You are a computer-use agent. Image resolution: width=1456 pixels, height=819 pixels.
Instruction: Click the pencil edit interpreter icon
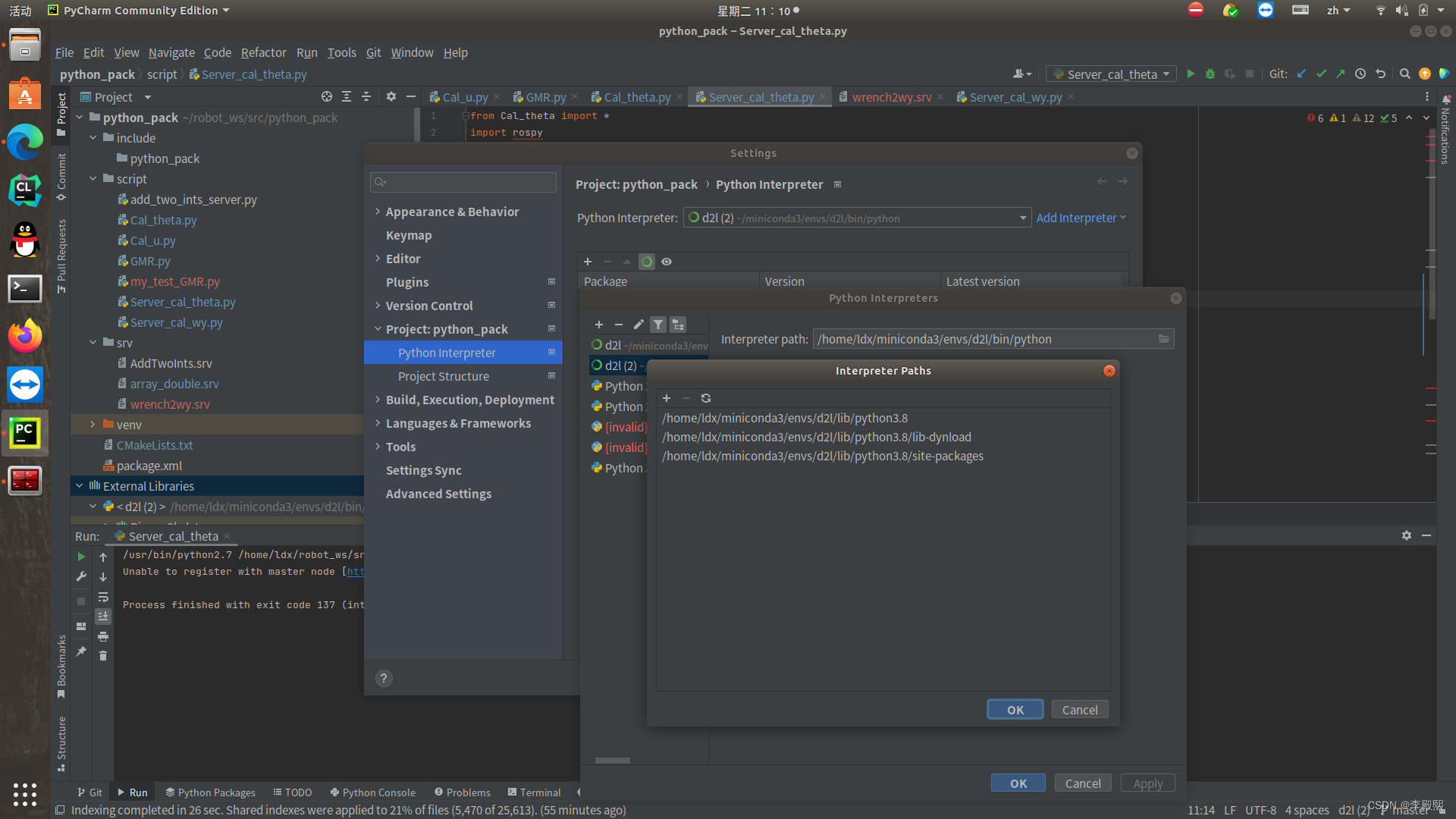(x=639, y=325)
